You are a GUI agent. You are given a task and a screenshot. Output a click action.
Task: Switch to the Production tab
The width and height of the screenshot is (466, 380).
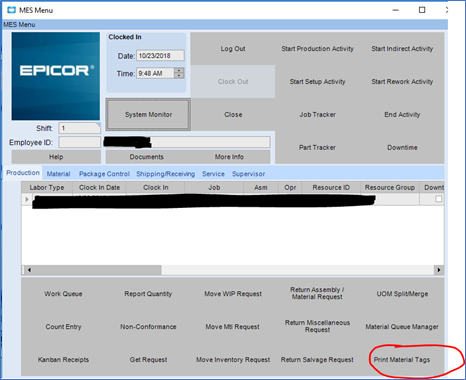(23, 173)
